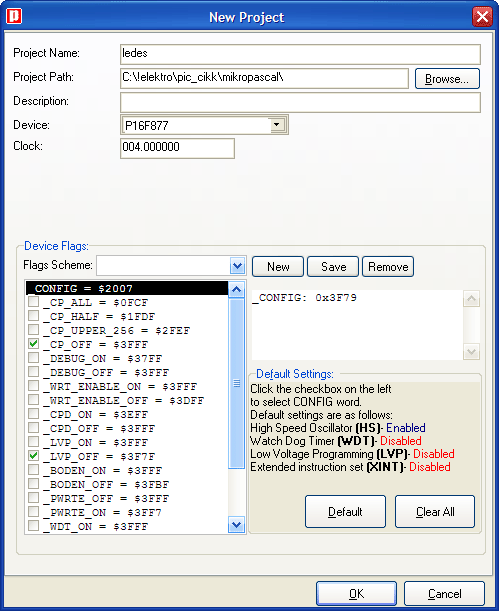Click the New flags scheme button

pos(278,267)
